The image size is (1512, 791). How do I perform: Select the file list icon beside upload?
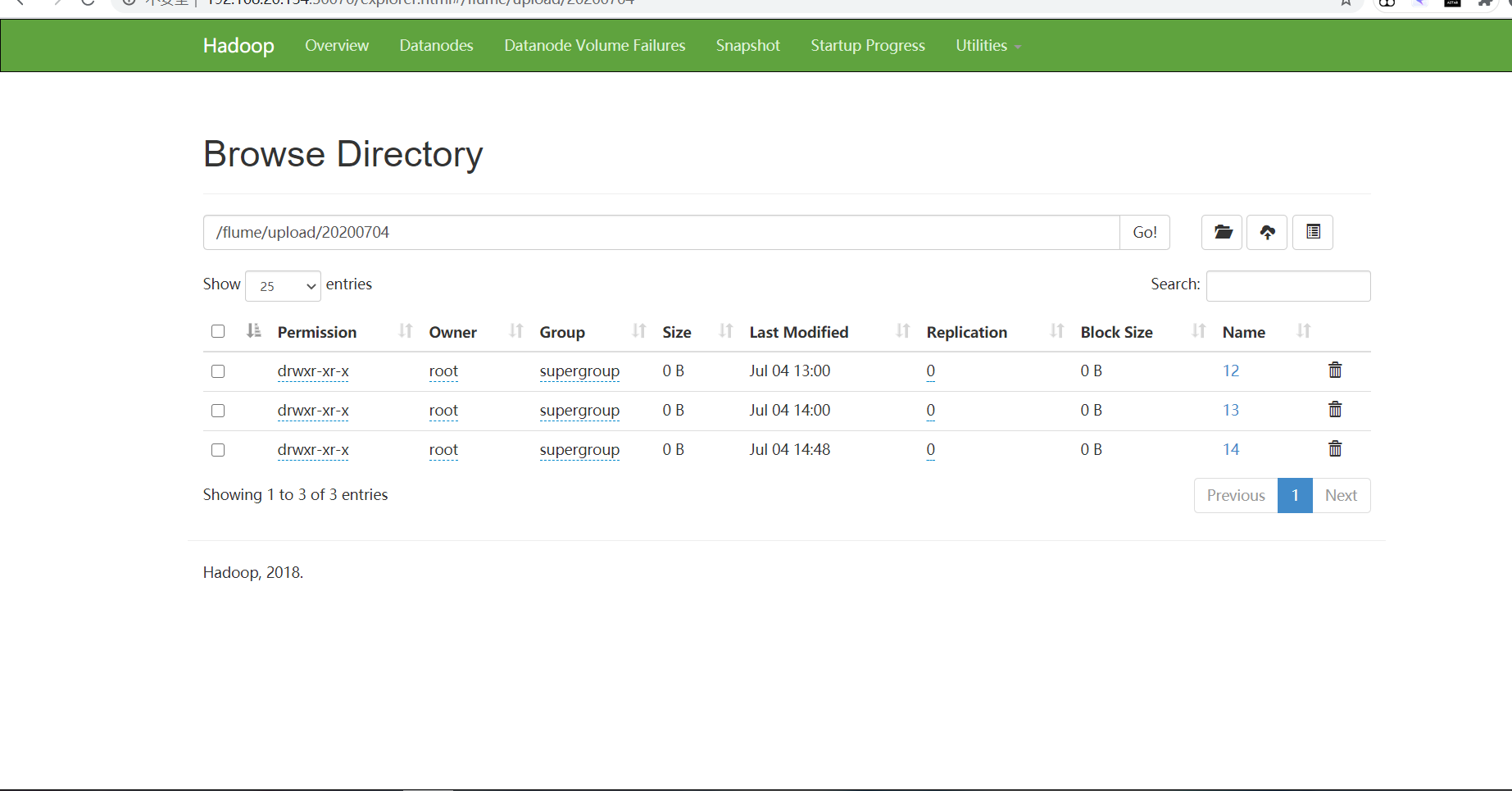1312,232
